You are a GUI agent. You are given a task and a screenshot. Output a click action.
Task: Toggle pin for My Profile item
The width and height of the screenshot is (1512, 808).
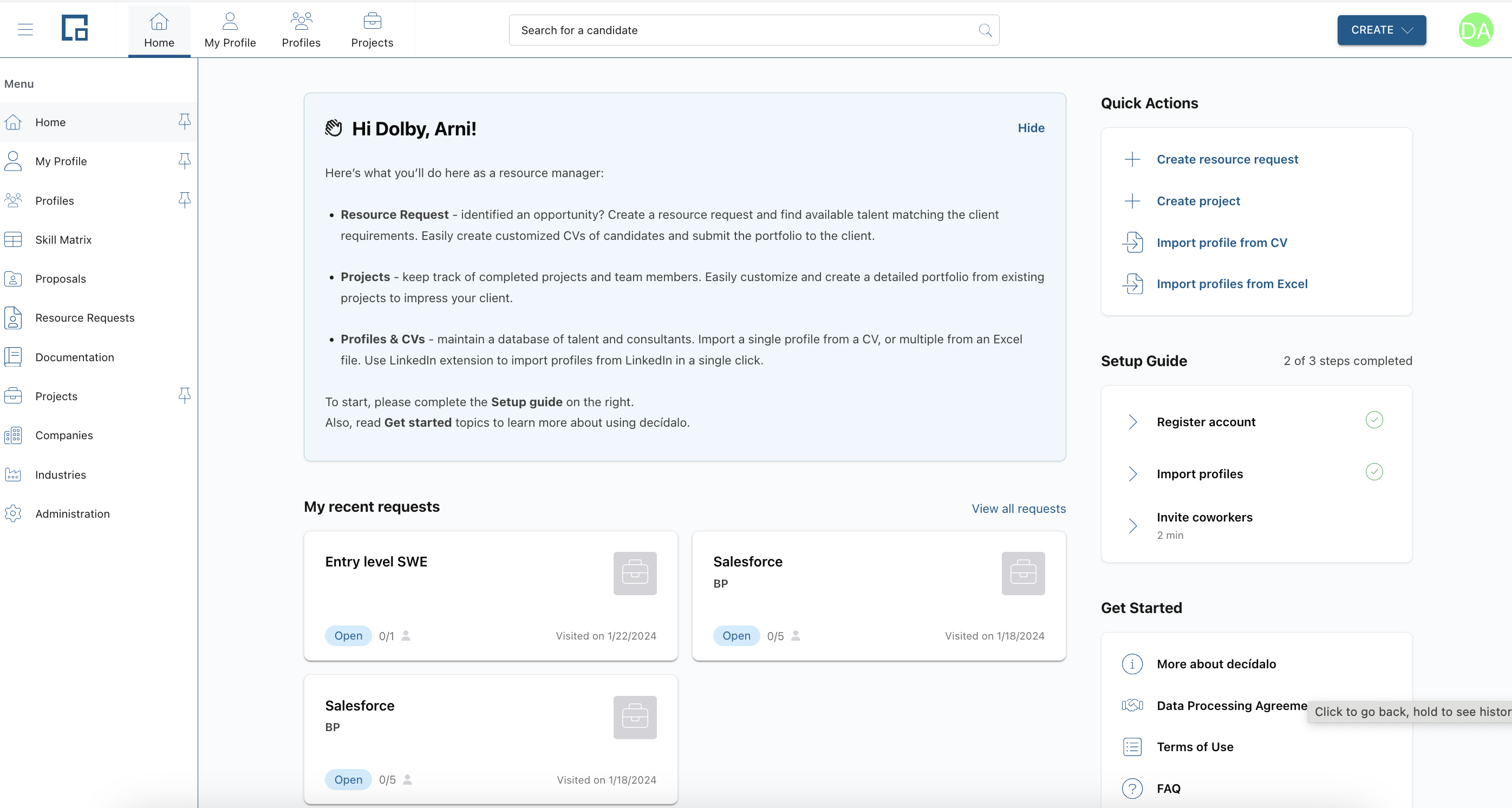(184, 161)
